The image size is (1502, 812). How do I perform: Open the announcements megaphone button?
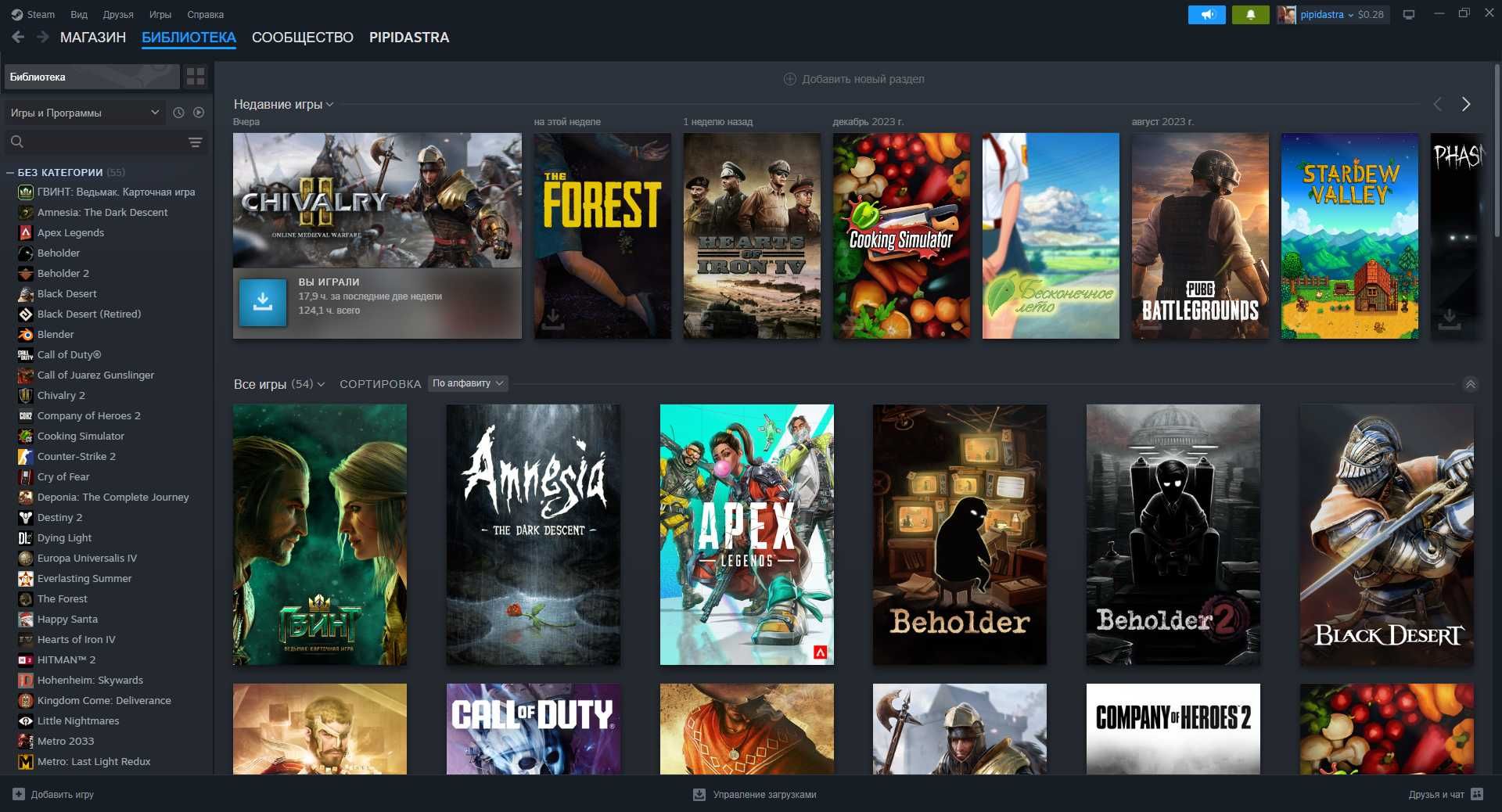point(1206,14)
